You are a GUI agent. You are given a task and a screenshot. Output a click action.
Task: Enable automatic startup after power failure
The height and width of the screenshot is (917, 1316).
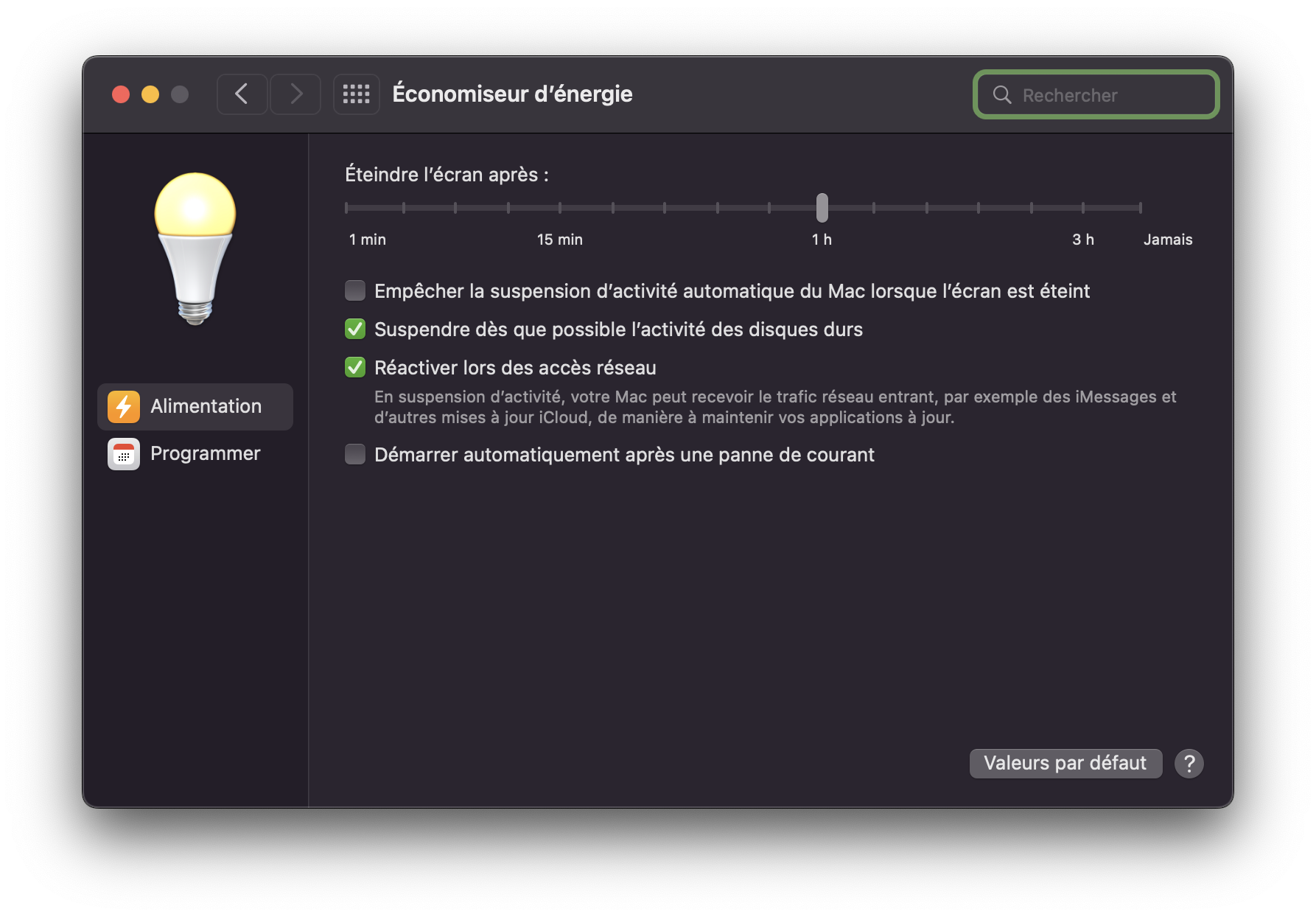(354, 455)
